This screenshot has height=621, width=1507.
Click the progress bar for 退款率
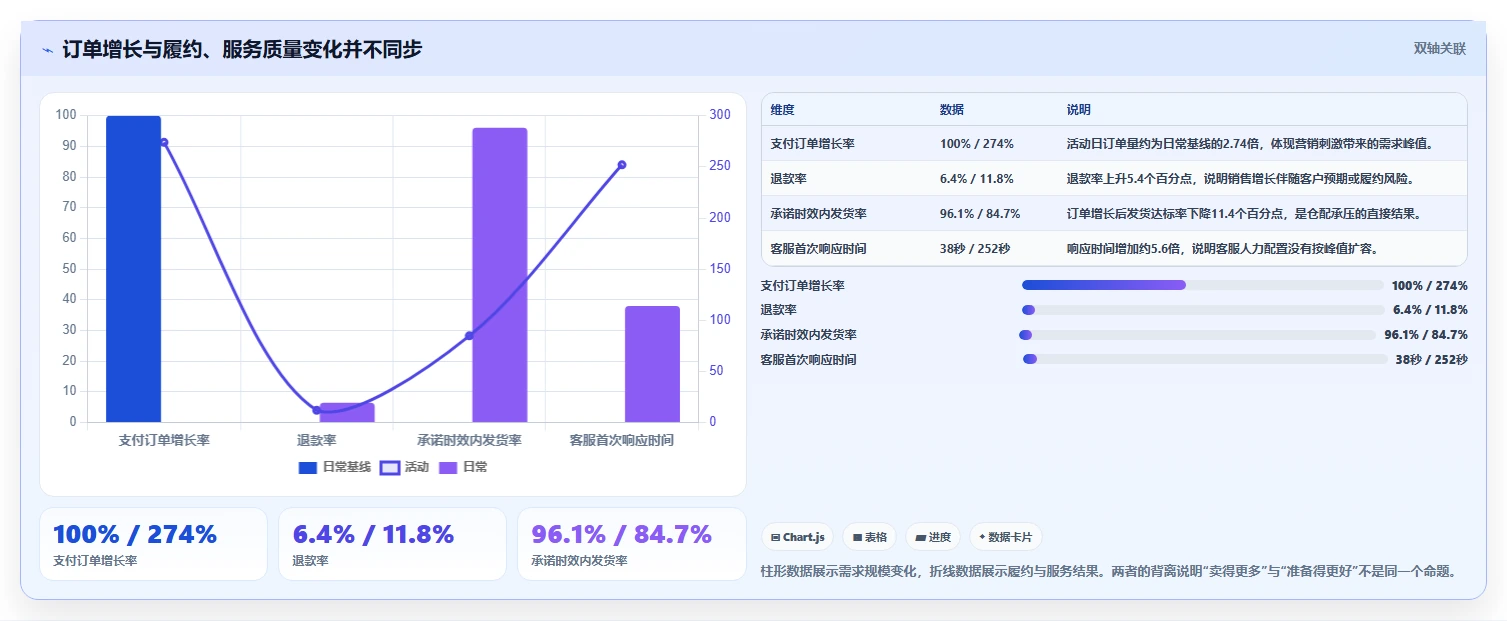click(x=1202, y=310)
